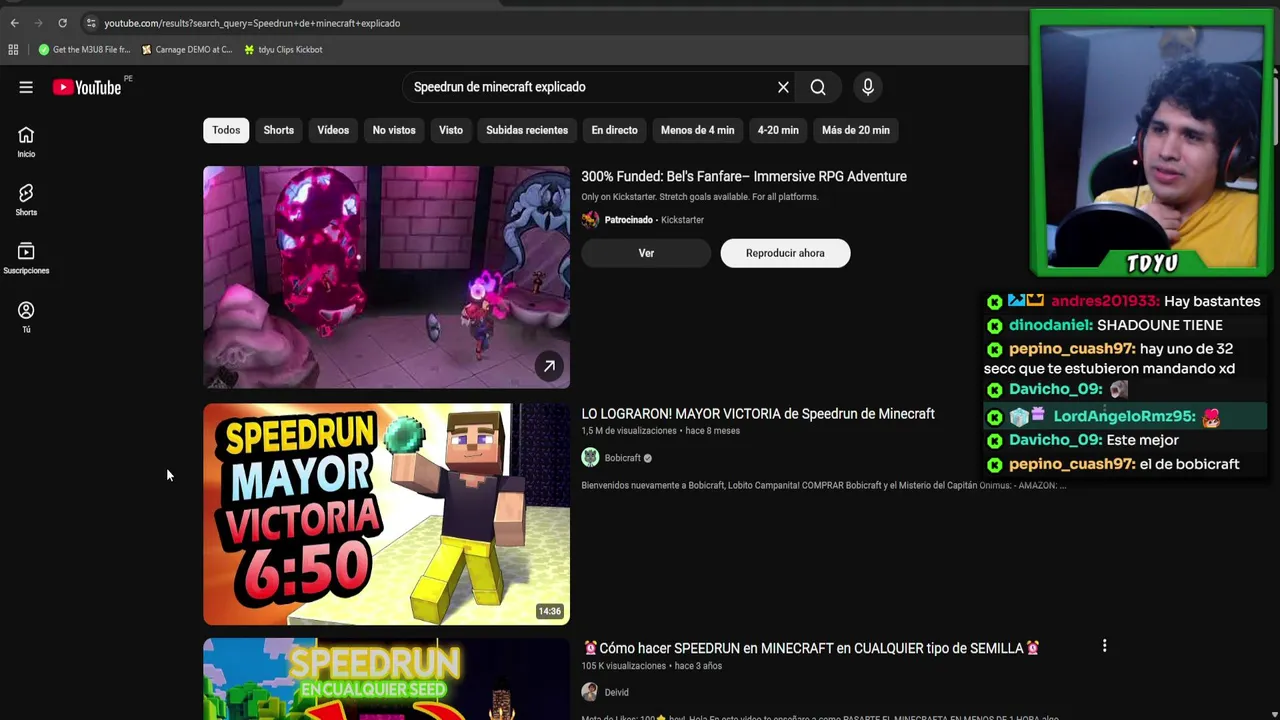The height and width of the screenshot is (720, 1280).
Task: Click inside the YouTube search field
Action: click(x=590, y=87)
